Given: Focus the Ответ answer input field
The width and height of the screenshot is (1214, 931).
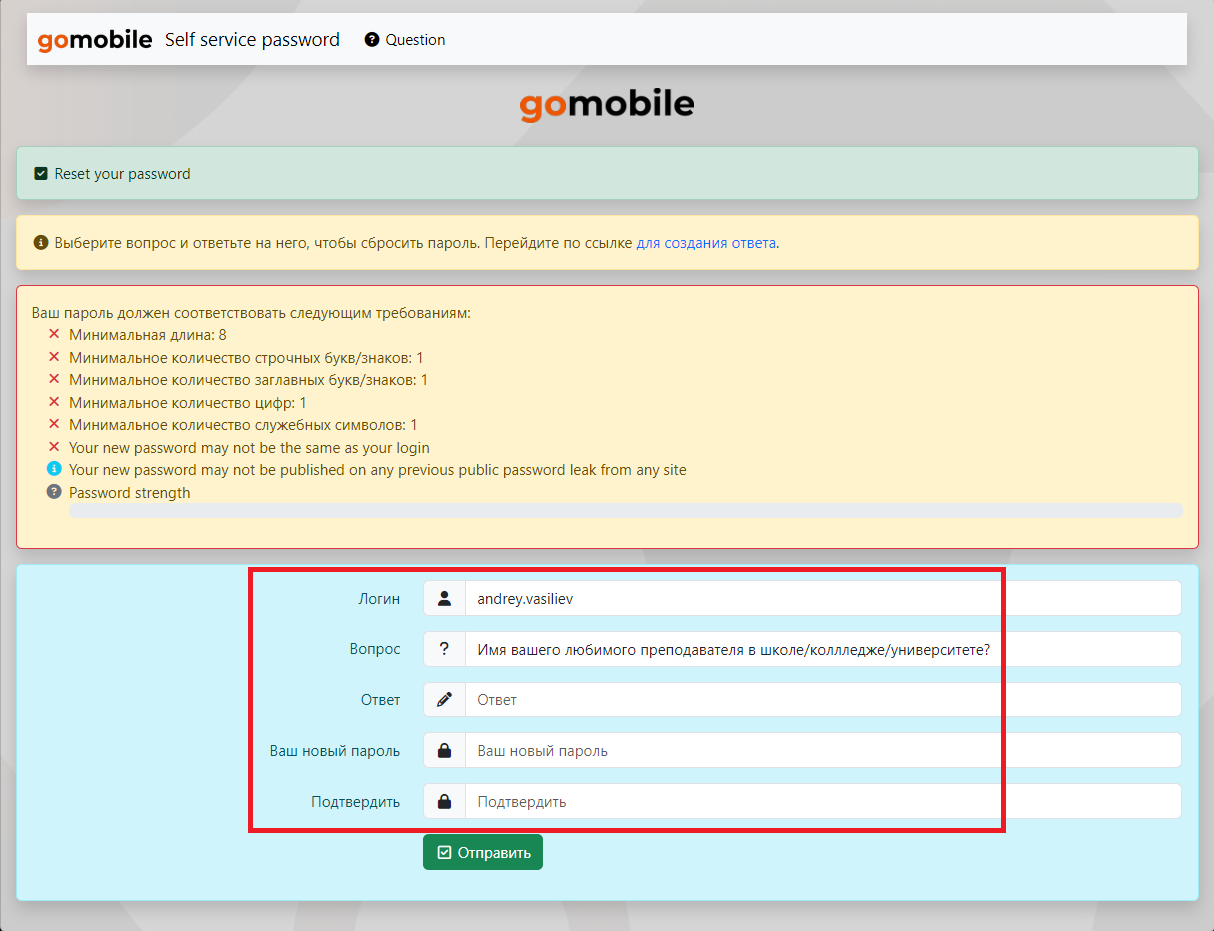Looking at the screenshot, I should tap(822, 700).
